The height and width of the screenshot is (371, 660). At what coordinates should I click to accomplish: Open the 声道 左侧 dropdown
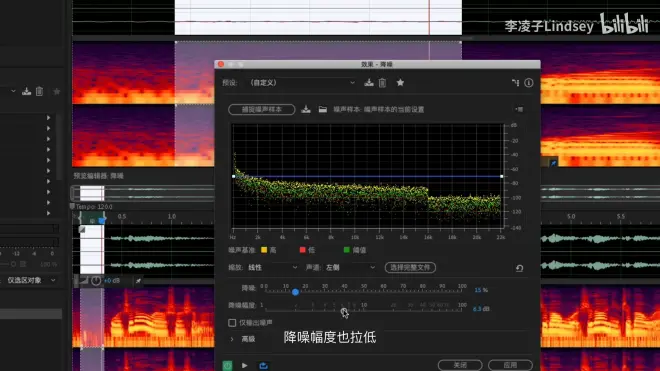pos(350,267)
